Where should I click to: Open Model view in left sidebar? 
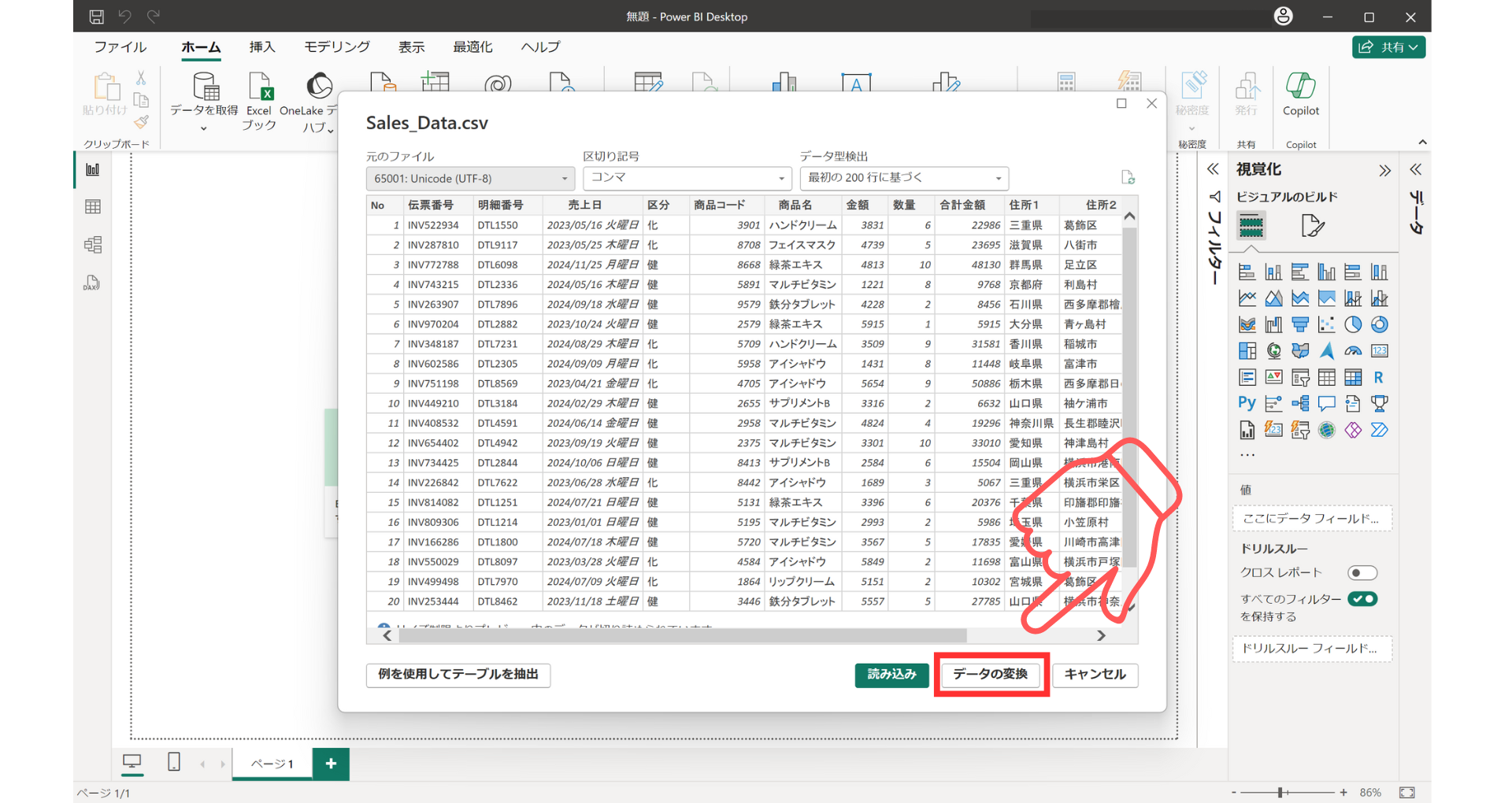[x=93, y=245]
